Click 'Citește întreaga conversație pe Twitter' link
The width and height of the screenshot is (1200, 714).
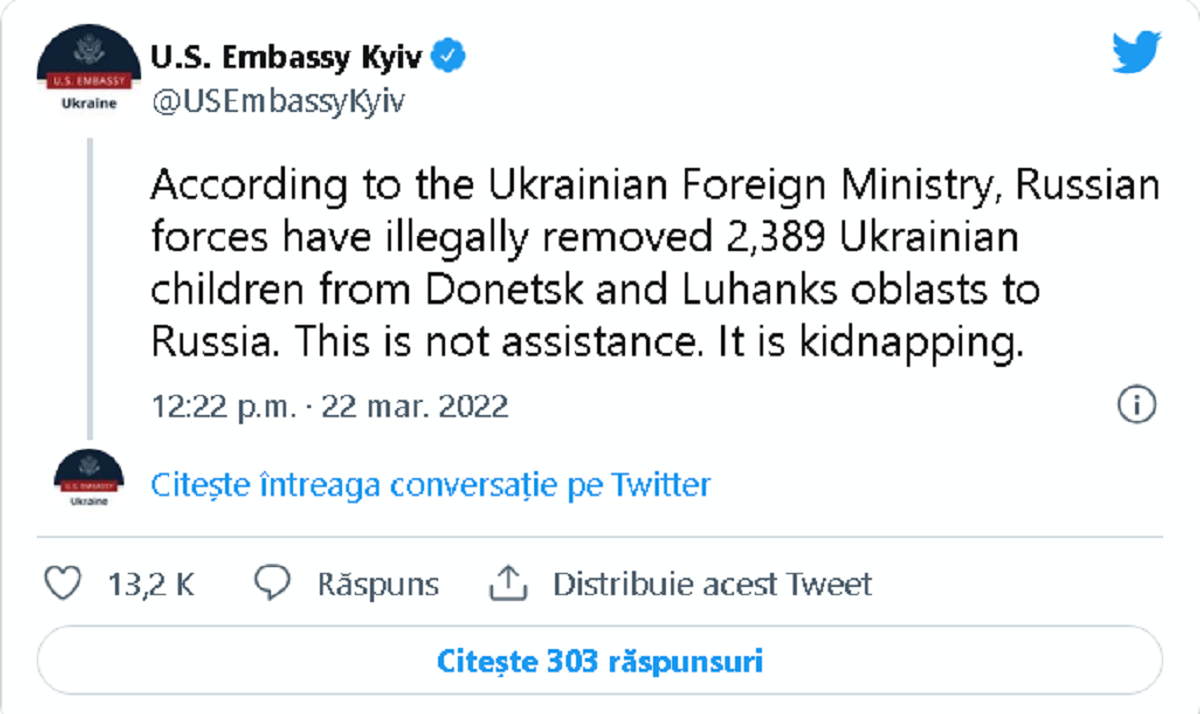point(430,485)
